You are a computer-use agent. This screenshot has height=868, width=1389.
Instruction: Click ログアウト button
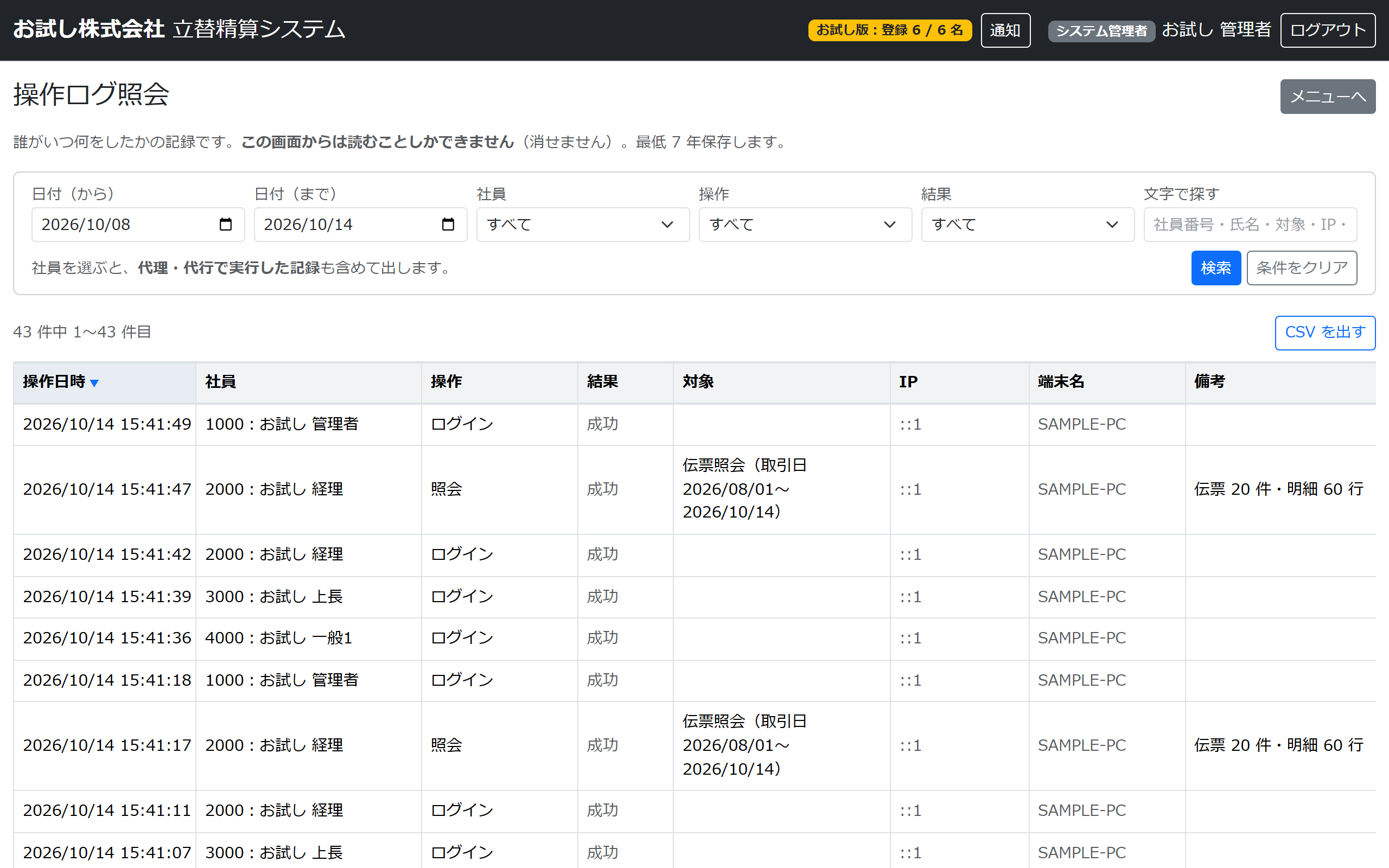pos(1328,30)
